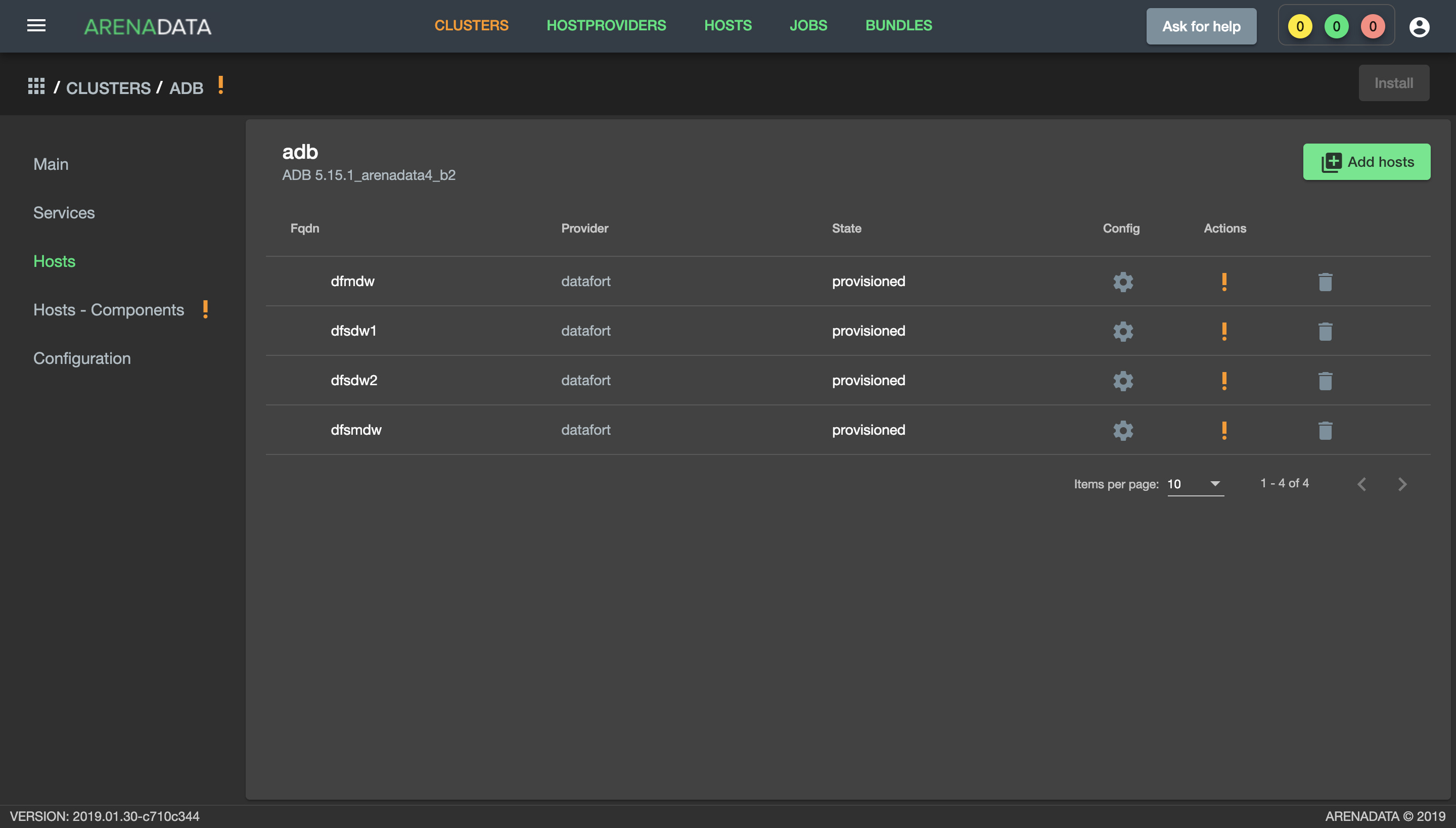
Task: Click the red job counter badge
Action: coord(1373,26)
